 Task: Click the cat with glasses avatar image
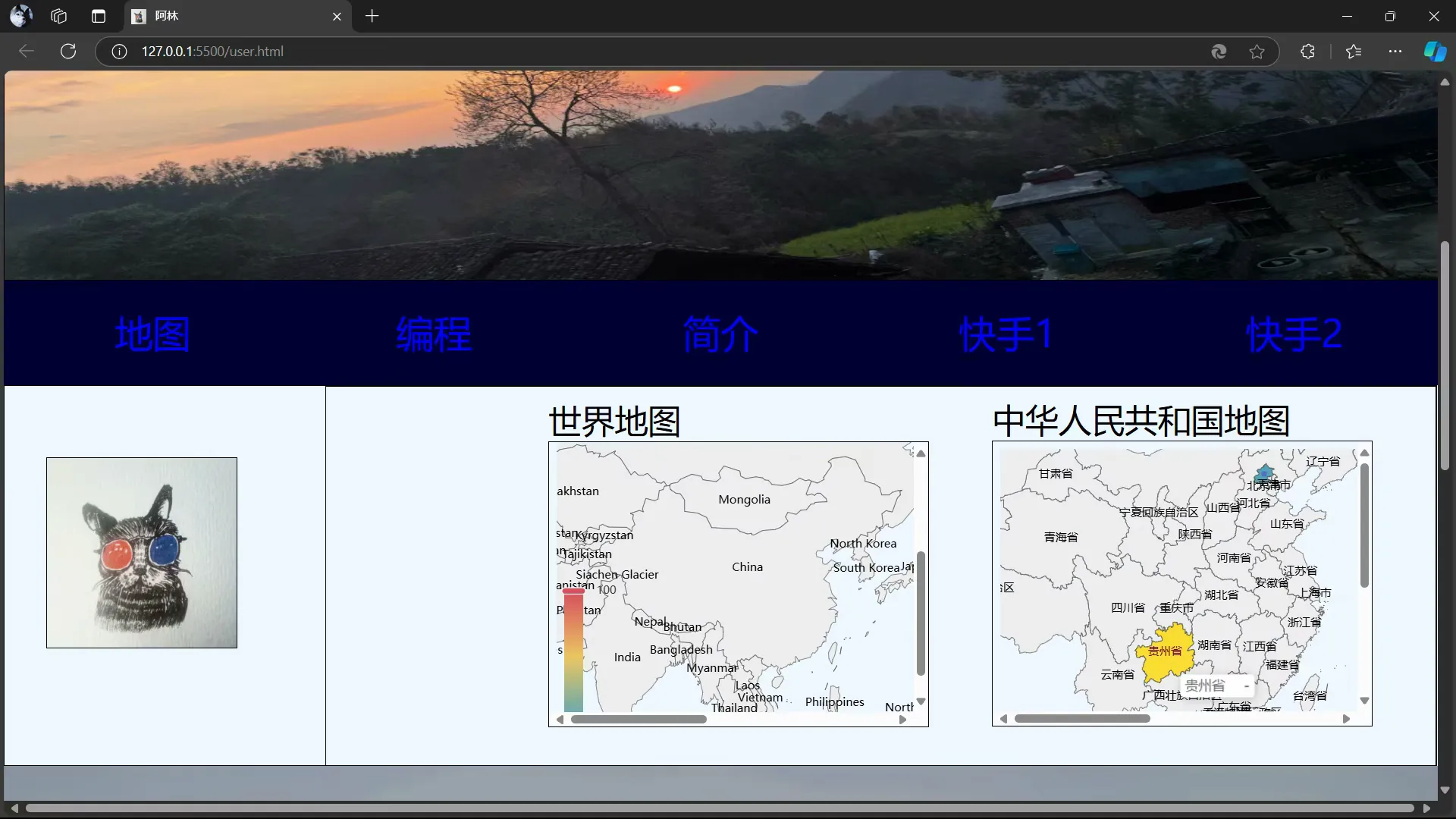pyautogui.click(x=142, y=553)
